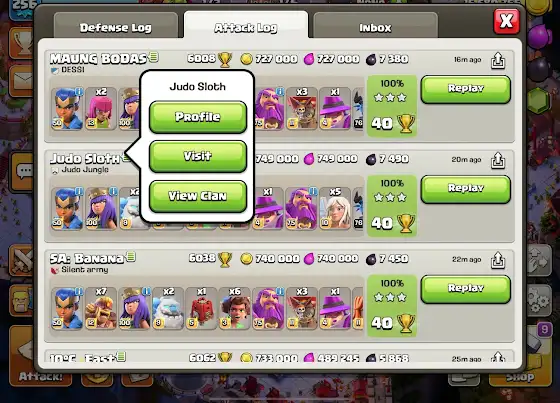Tap the Healer troop icon in Judo Sloth row
560x403 pixels.
point(335,208)
